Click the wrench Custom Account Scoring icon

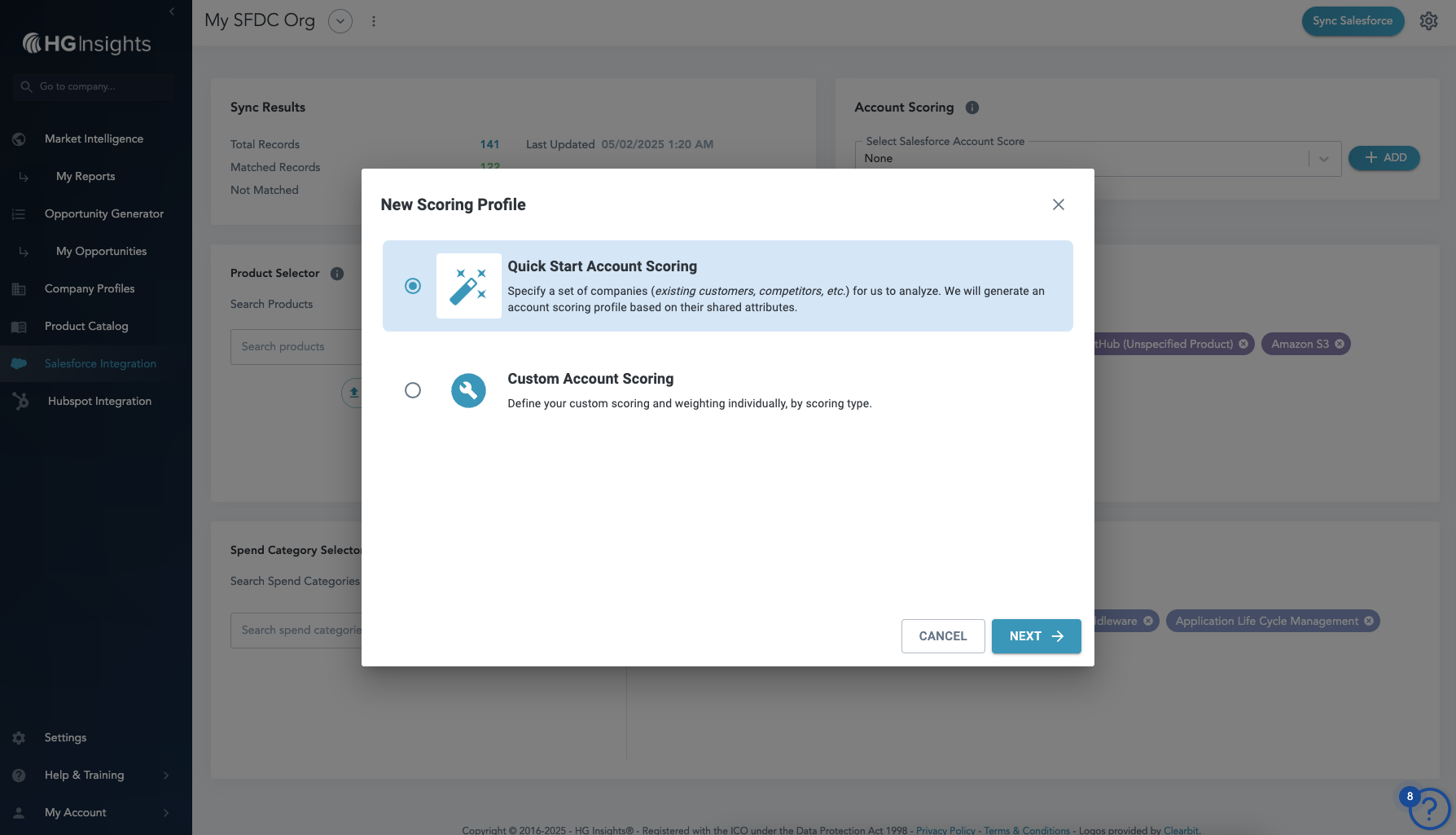pyautogui.click(x=468, y=390)
